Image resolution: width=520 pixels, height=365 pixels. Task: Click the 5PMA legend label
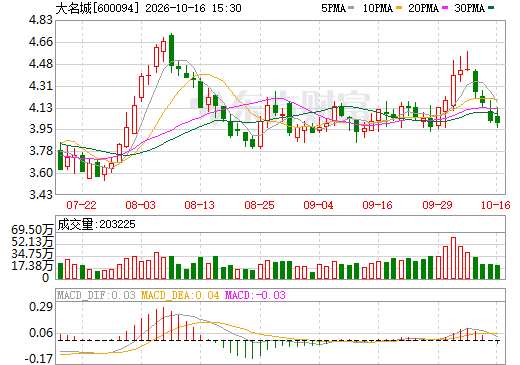[x=333, y=8]
